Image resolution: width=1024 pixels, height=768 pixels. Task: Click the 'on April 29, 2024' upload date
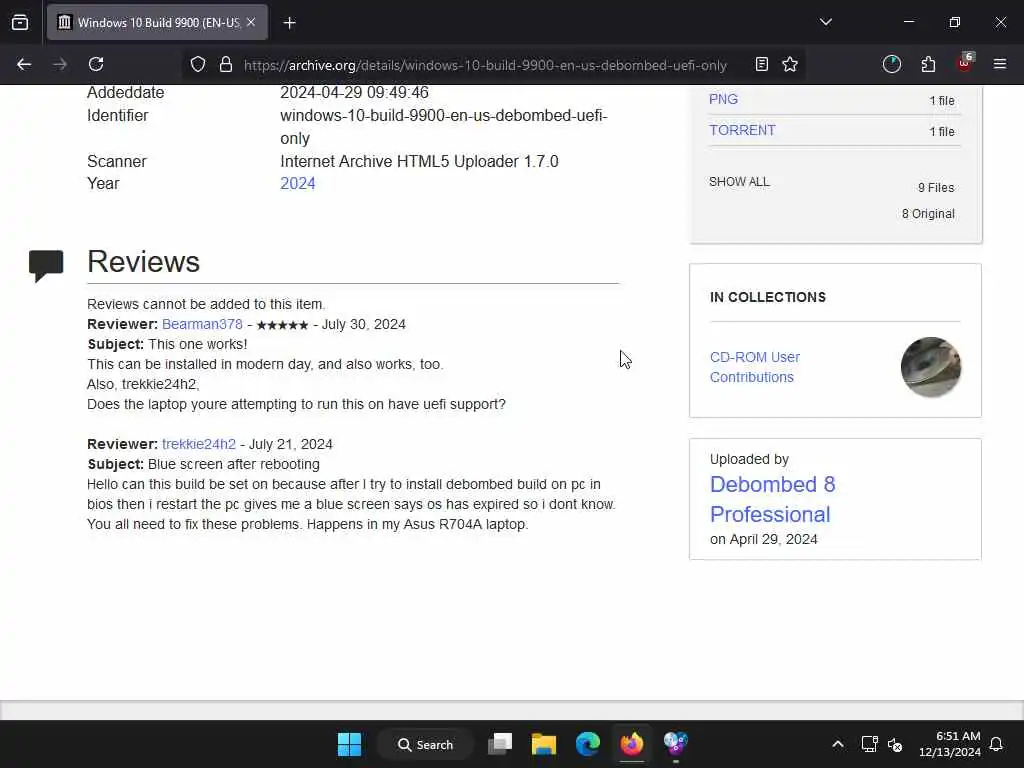click(x=763, y=539)
